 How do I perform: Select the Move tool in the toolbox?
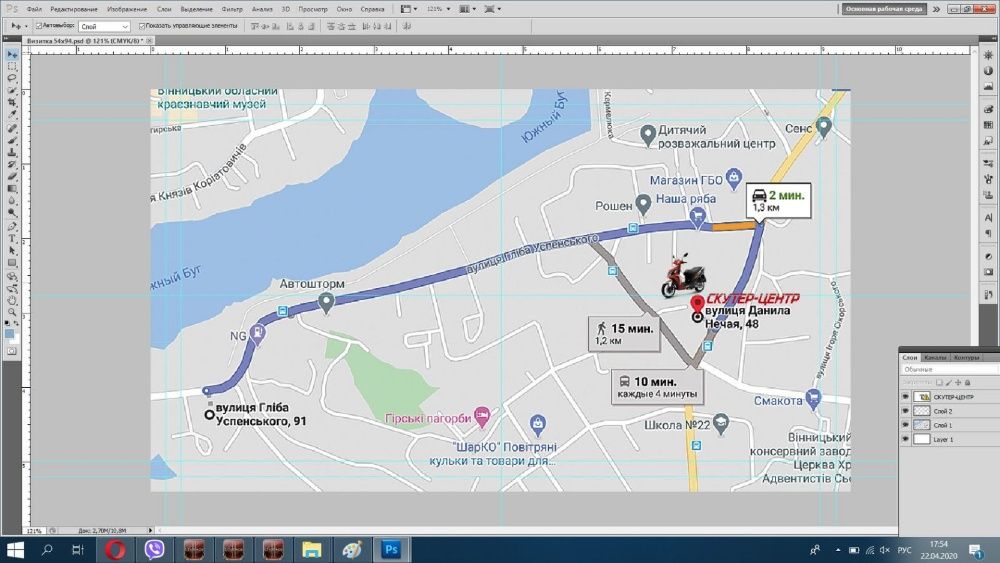click(x=12, y=55)
